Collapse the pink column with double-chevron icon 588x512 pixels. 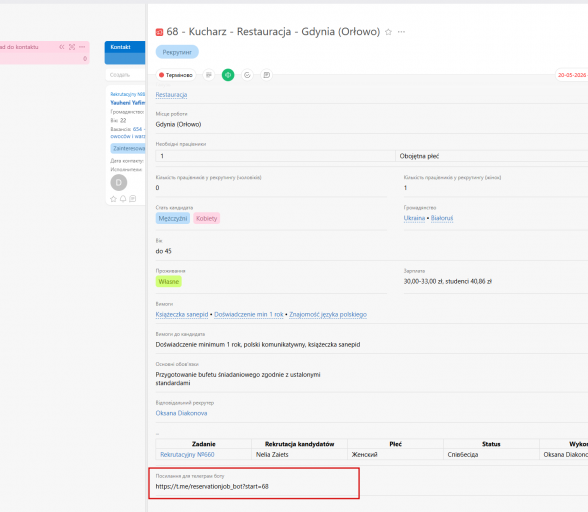62,47
